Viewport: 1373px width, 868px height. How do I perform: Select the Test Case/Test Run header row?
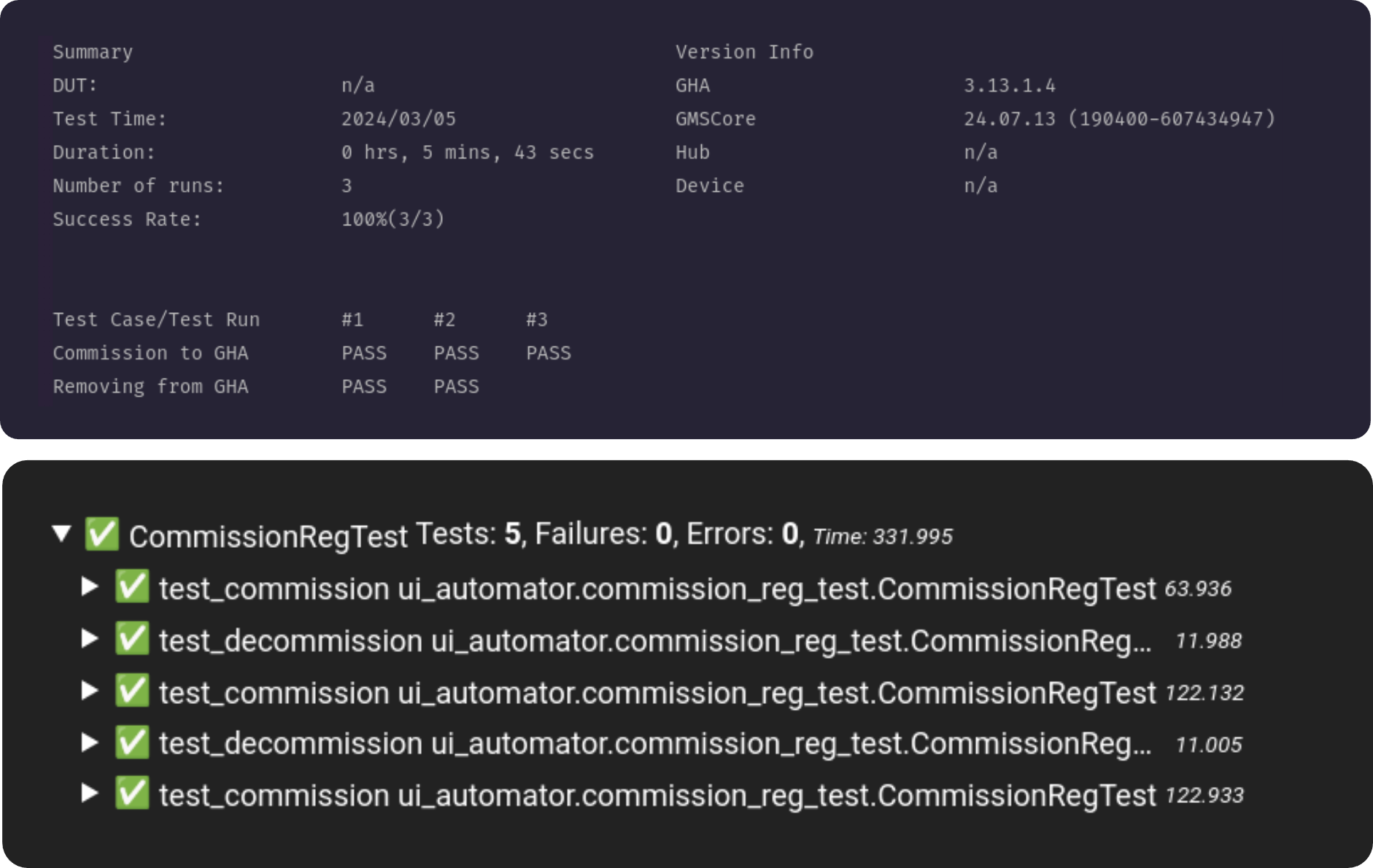pyautogui.click(x=155, y=319)
